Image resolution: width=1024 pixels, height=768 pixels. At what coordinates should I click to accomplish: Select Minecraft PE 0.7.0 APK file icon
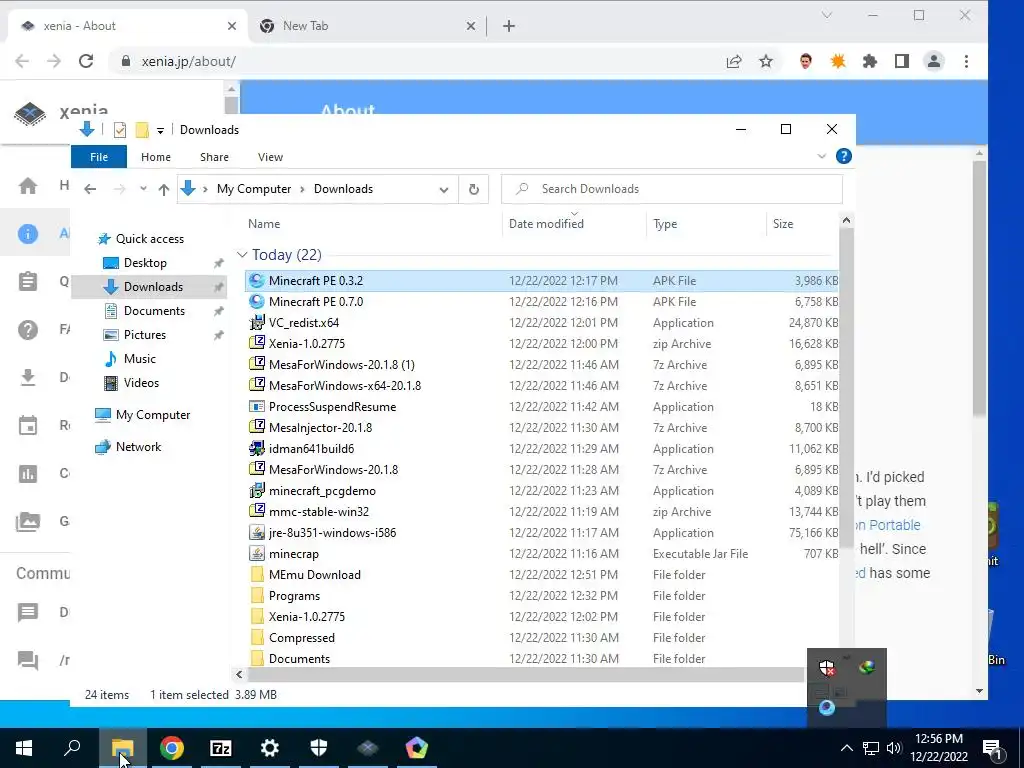point(257,302)
